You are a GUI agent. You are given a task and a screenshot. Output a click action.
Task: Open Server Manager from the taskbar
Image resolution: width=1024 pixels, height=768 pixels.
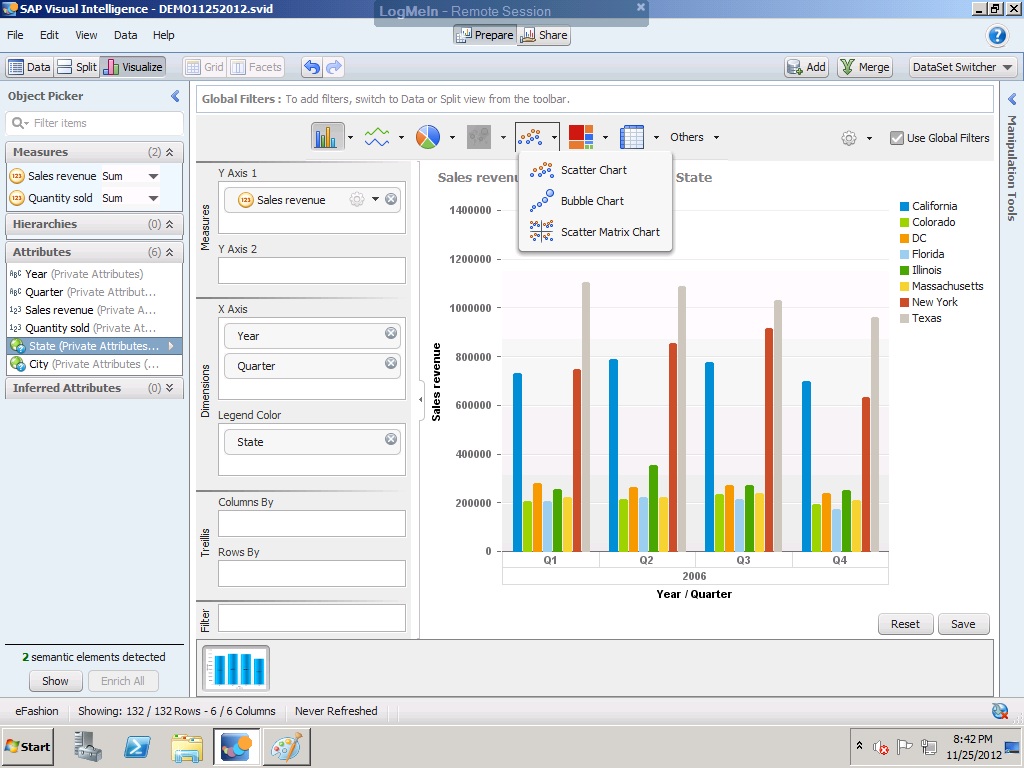click(x=88, y=746)
